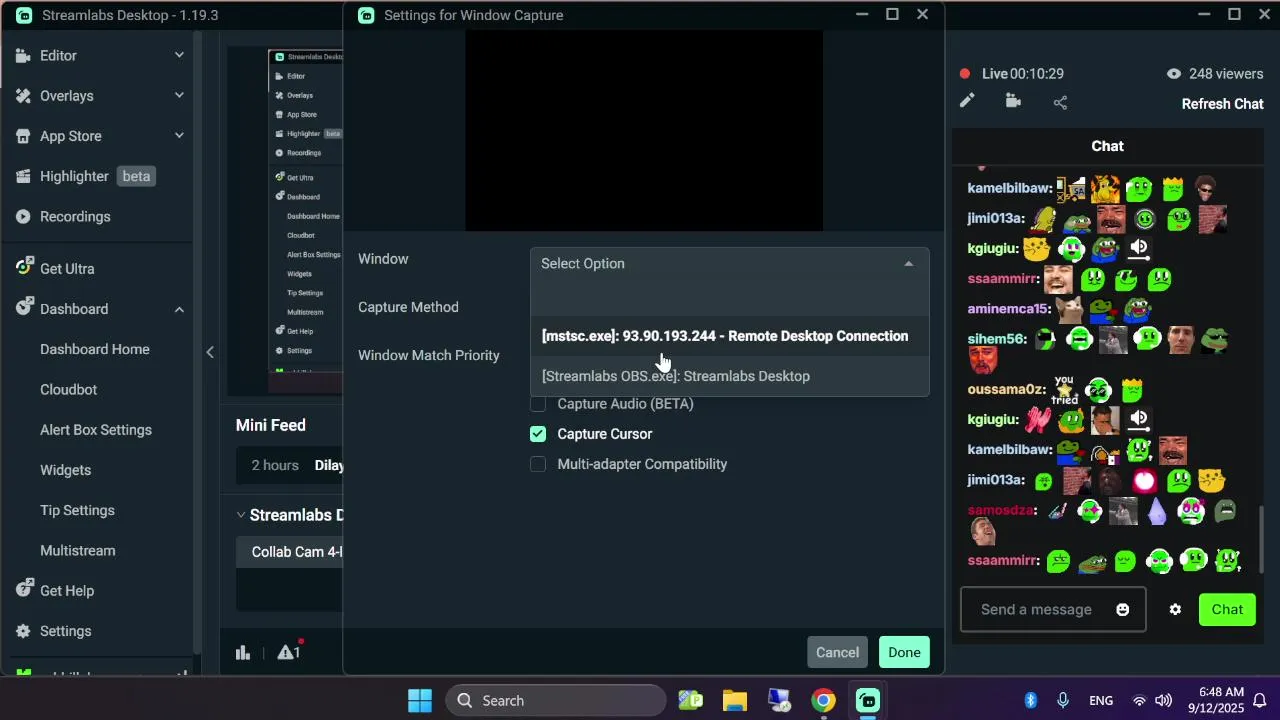Click the taskbar clock and date
The height and width of the screenshot is (720, 1280).
click(1216, 700)
